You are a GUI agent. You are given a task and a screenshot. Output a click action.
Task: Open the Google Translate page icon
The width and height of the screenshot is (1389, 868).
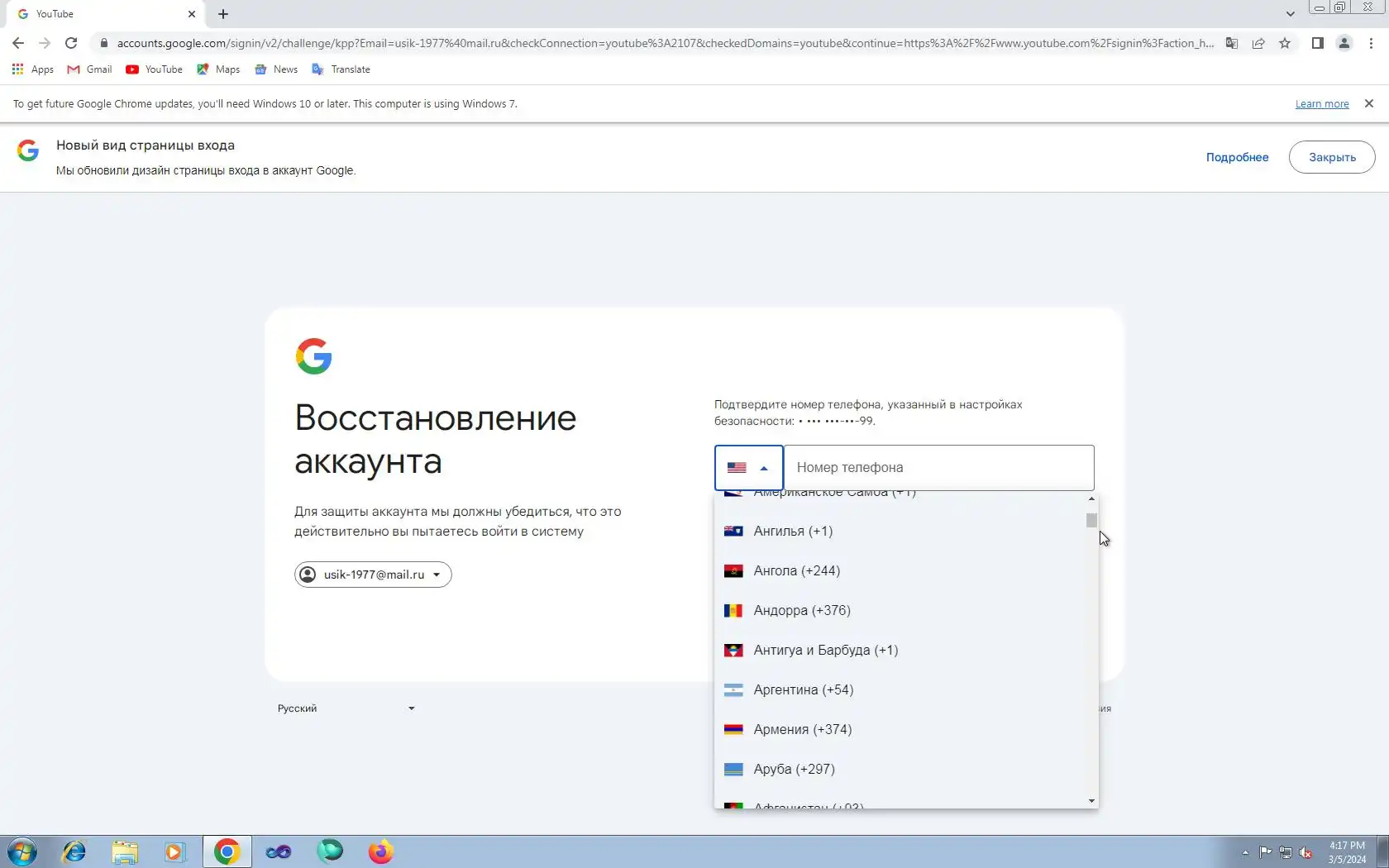click(x=1232, y=43)
